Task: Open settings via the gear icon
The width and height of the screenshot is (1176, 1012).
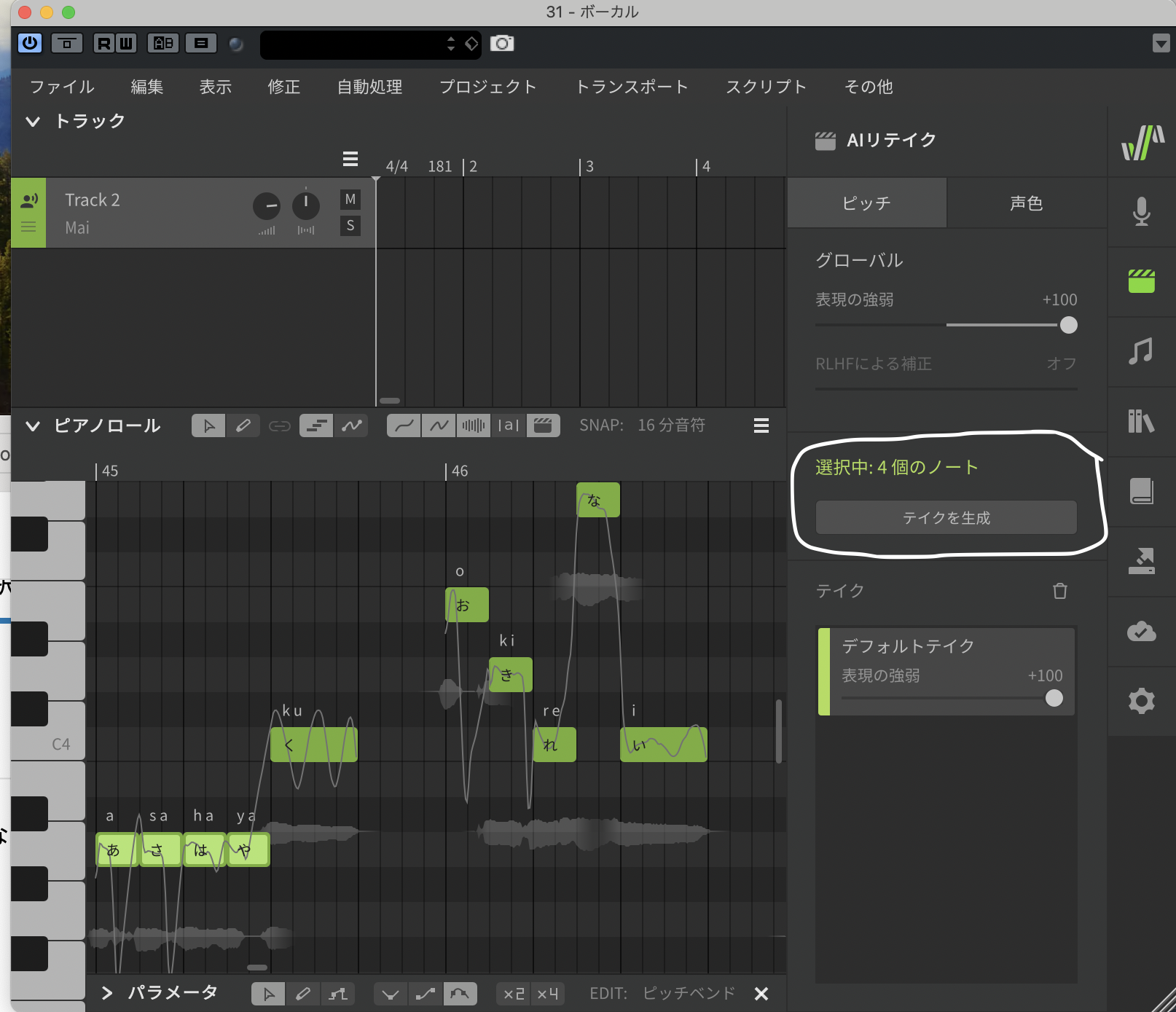Action: [1141, 701]
